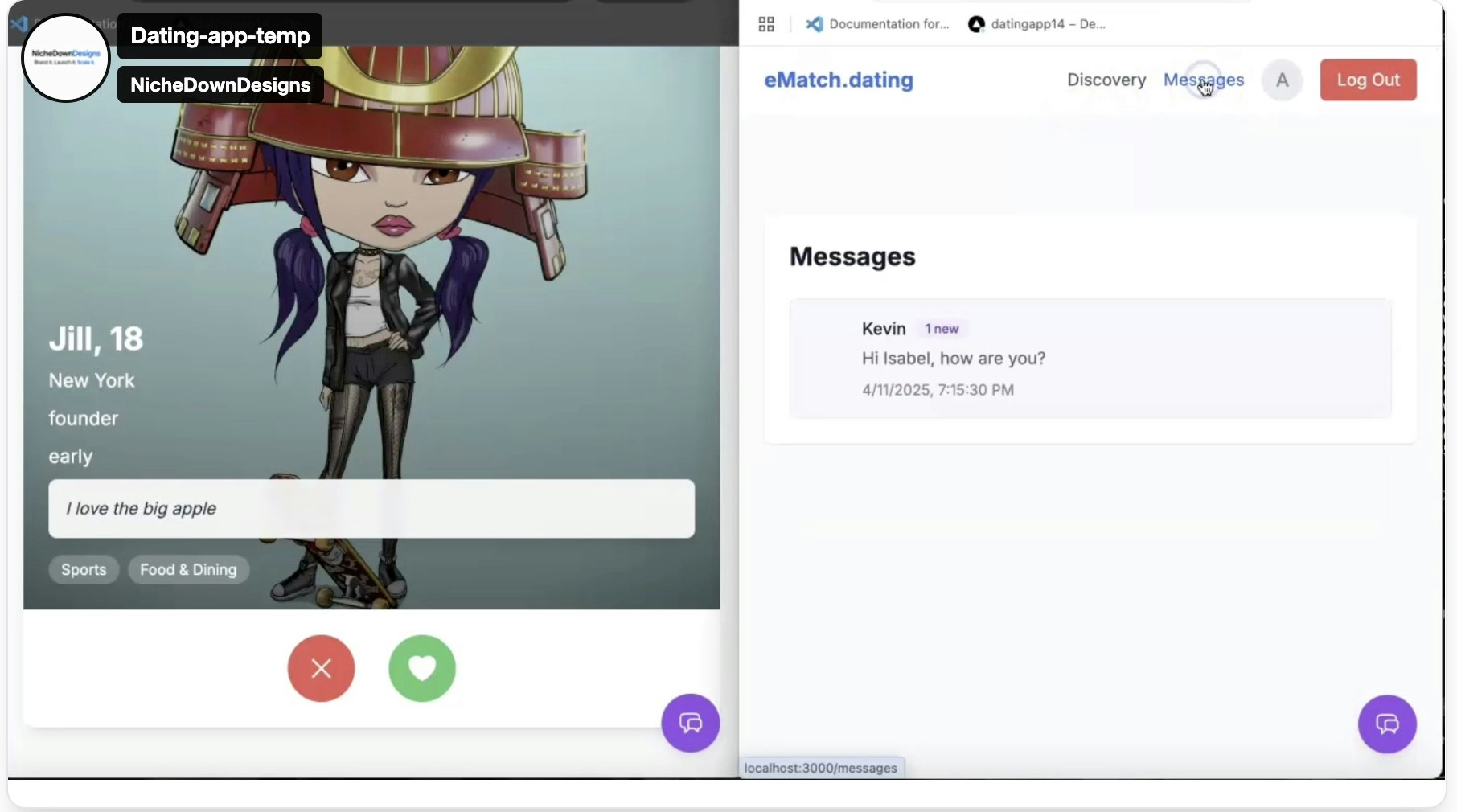Click the datingapp14 site favicon
This screenshot has height=812, width=1457.
coord(976,24)
